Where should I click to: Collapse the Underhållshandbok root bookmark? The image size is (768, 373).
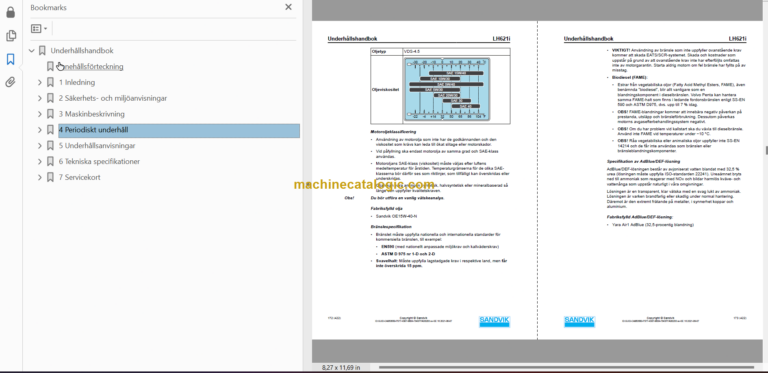[32, 50]
